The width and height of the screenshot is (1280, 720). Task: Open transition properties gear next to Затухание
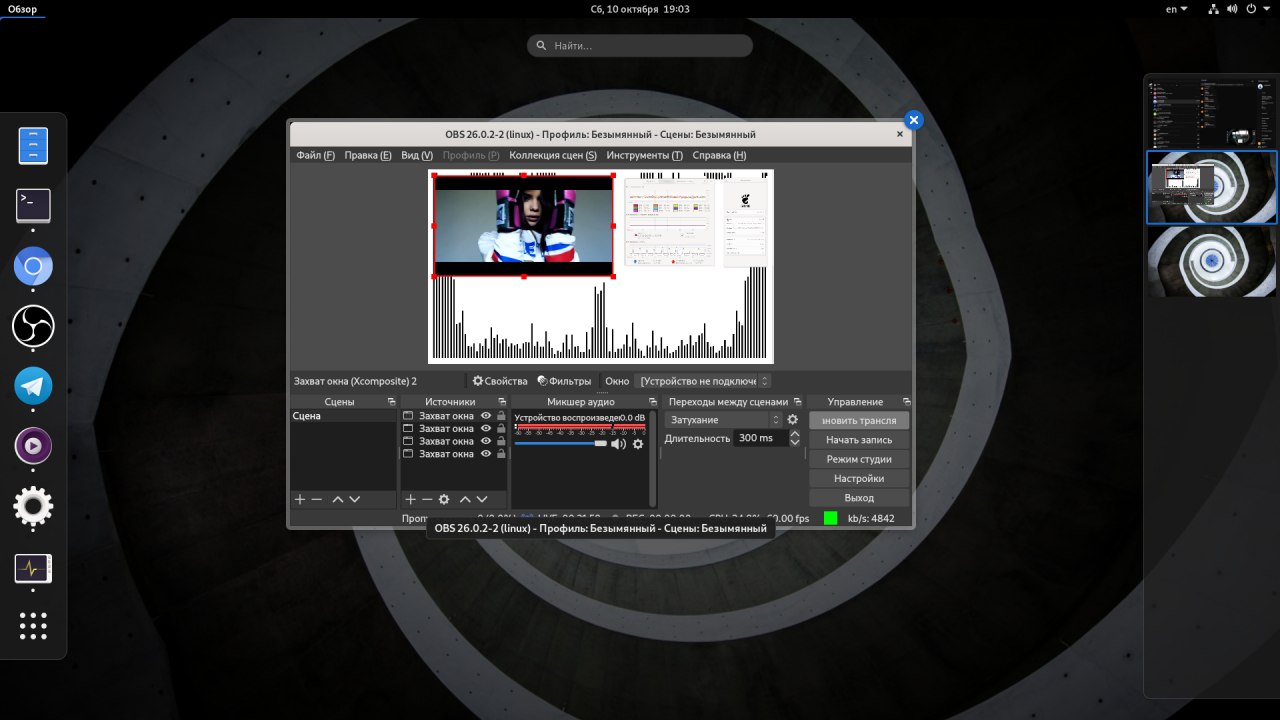click(x=793, y=420)
